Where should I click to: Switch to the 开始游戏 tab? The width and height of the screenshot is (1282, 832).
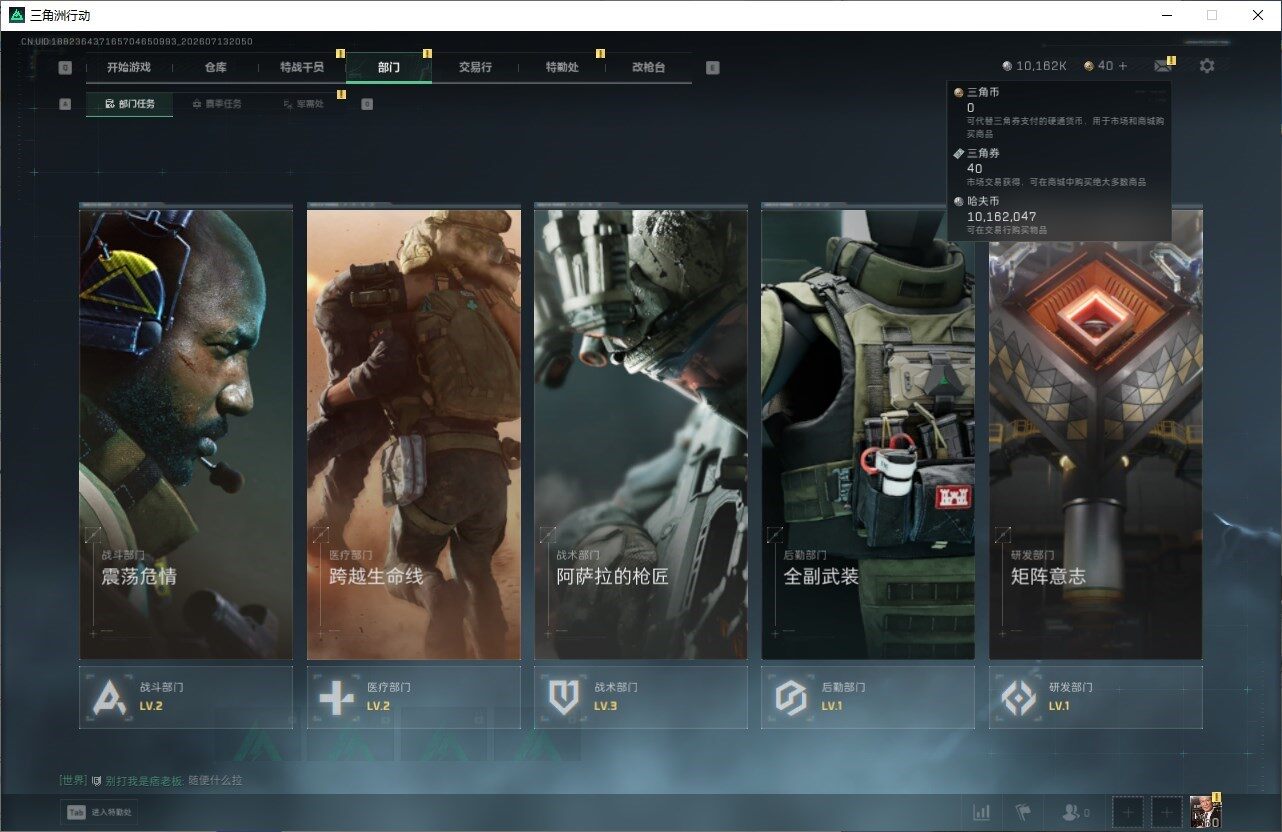[x=129, y=67]
